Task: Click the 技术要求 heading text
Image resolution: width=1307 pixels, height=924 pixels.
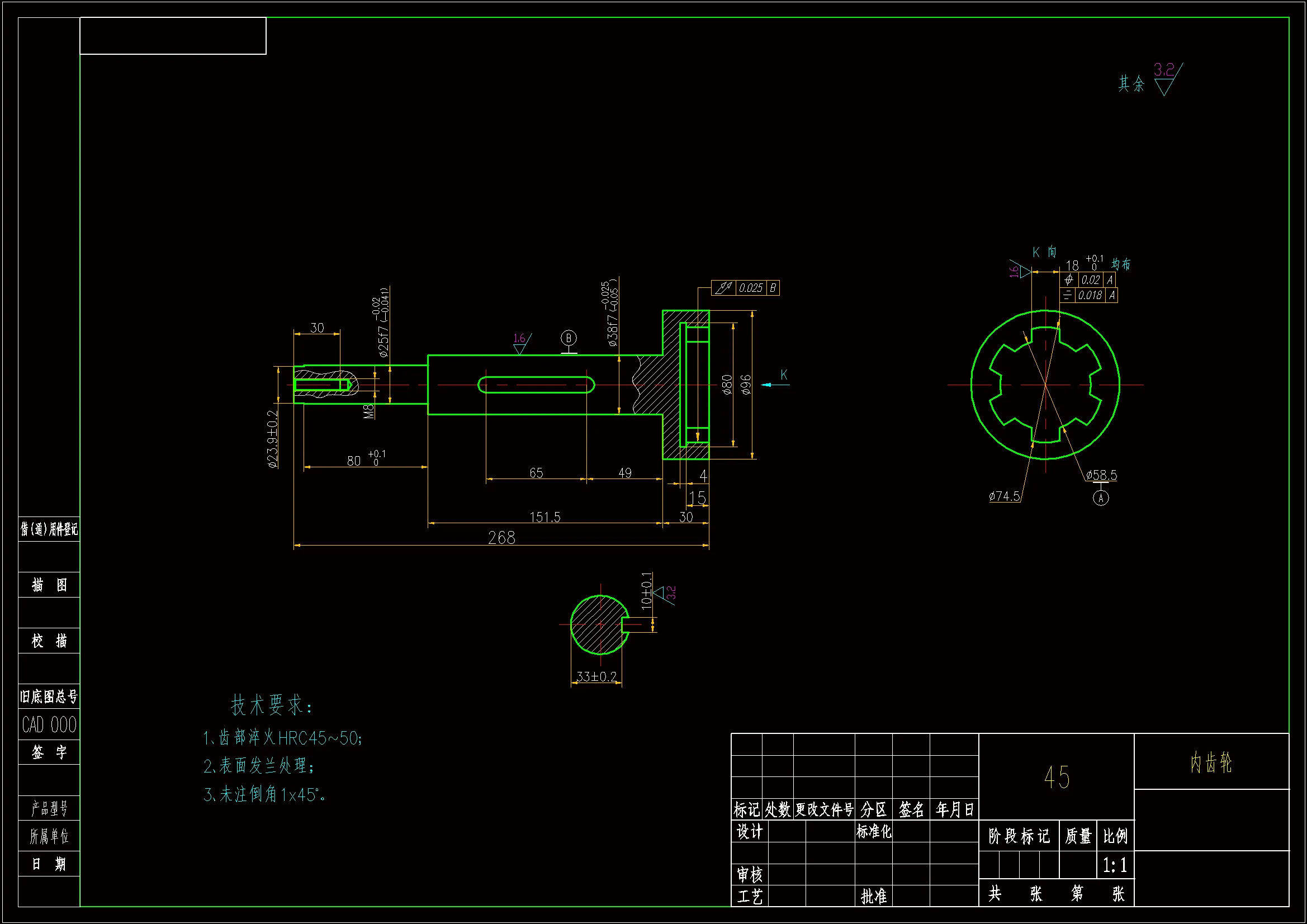Action: [272, 705]
